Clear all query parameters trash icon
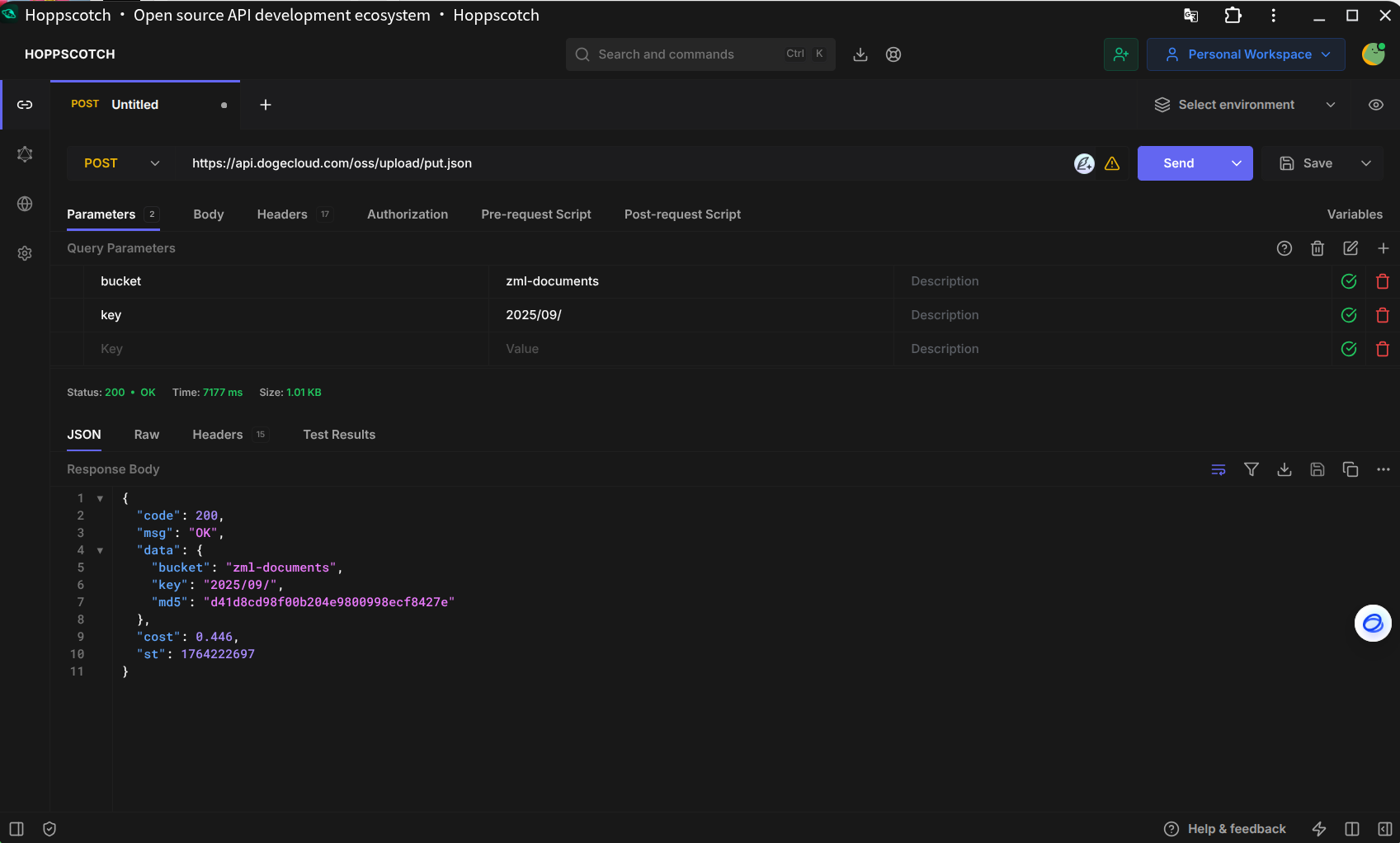 [1317, 248]
